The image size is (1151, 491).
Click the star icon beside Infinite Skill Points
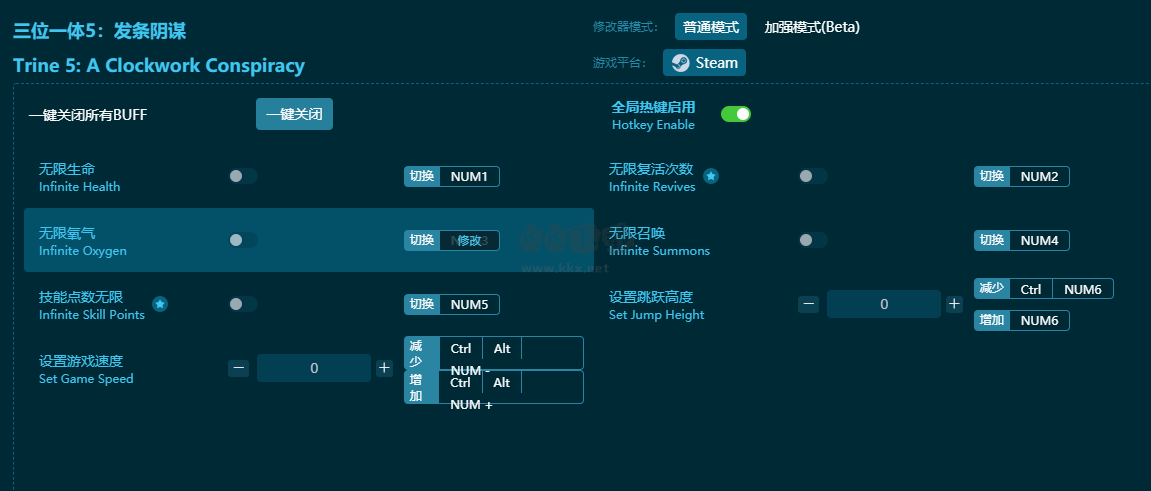click(x=160, y=304)
